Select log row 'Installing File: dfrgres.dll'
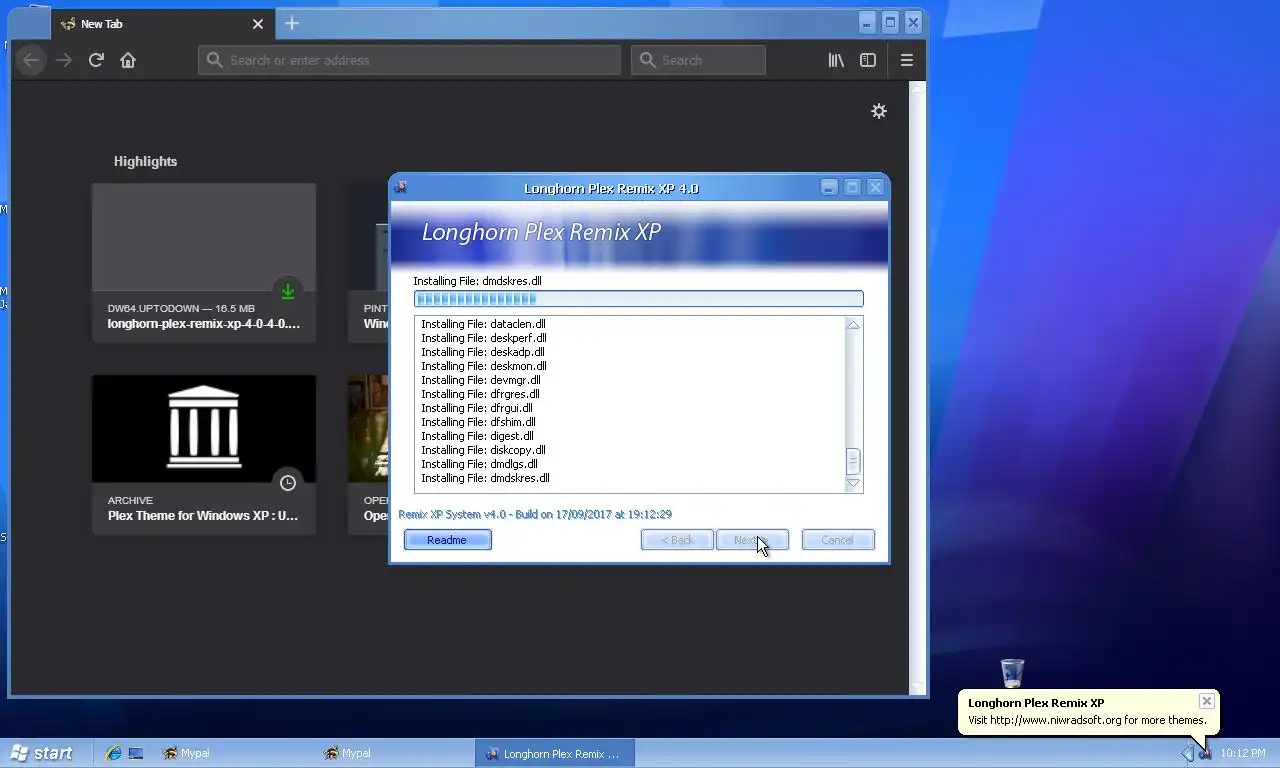The height and width of the screenshot is (768, 1280). (x=480, y=394)
